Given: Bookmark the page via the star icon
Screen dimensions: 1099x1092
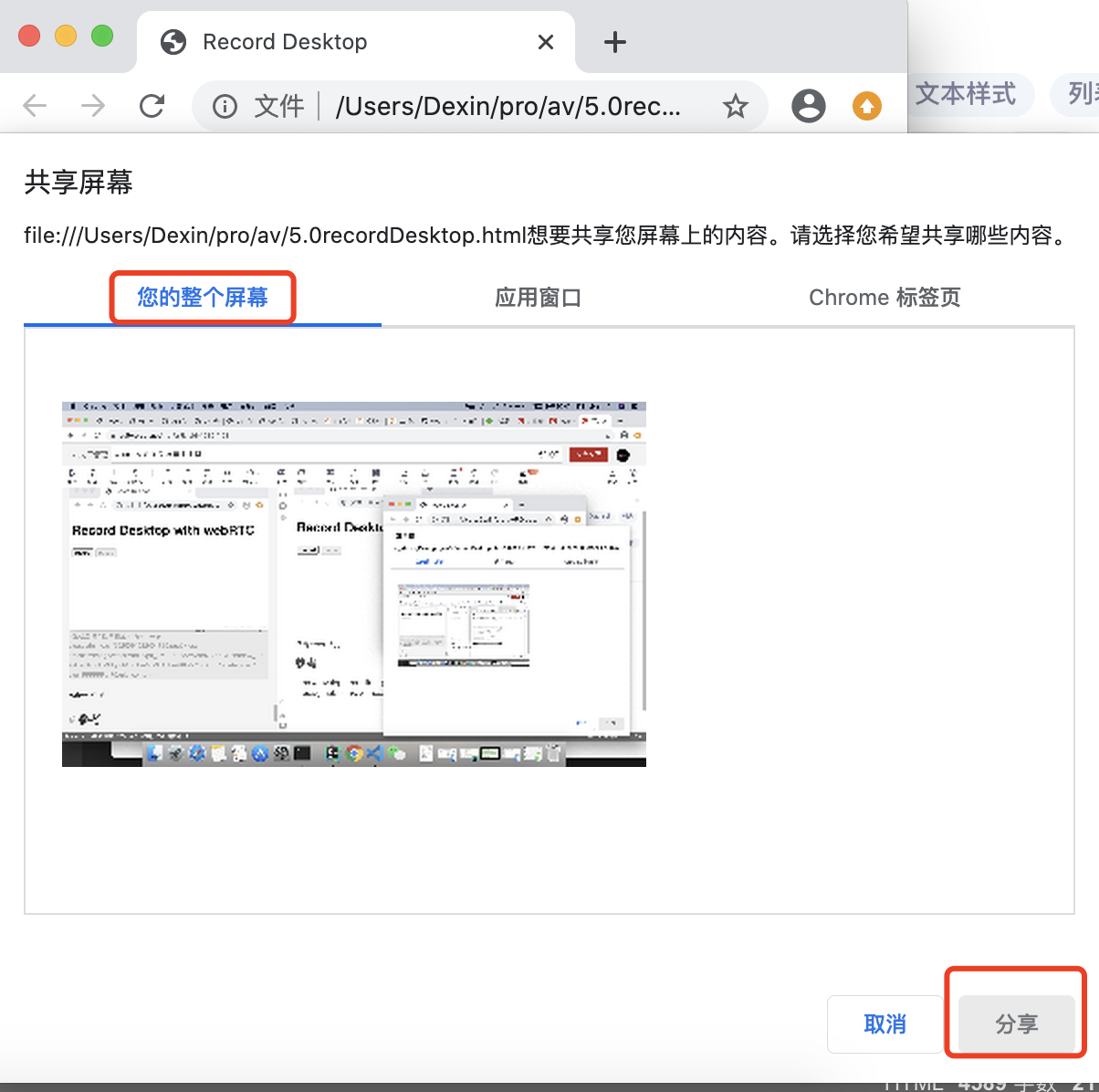Looking at the screenshot, I should coord(736,106).
